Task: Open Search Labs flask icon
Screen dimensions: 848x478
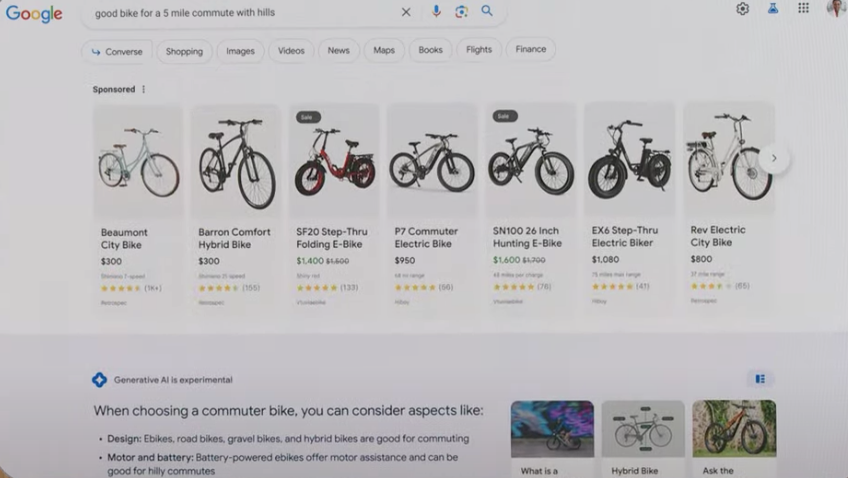Action: [x=773, y=9]
